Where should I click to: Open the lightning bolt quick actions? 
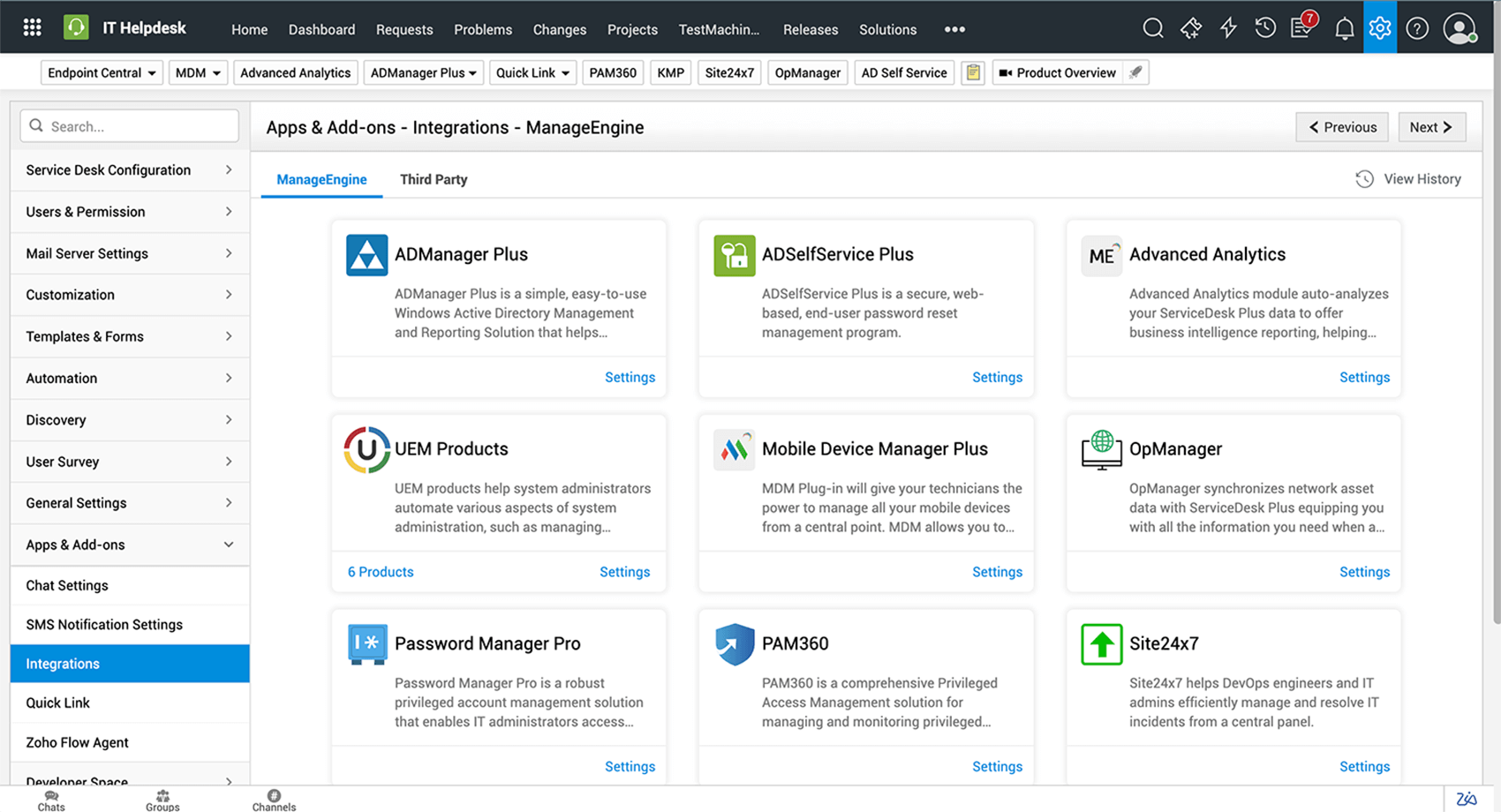[x=1228, y=28]
